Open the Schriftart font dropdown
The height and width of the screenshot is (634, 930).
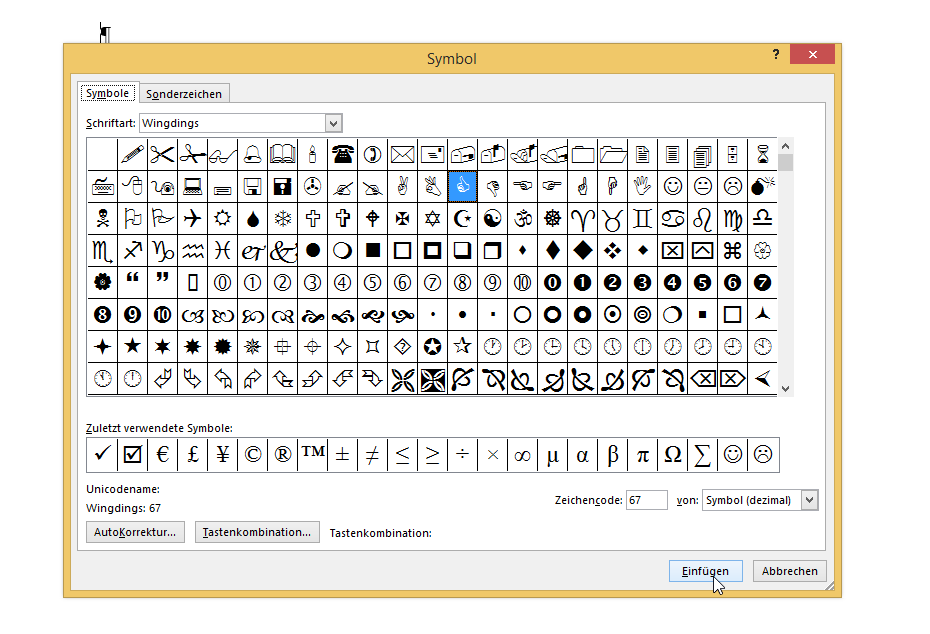tap(333, 123)
